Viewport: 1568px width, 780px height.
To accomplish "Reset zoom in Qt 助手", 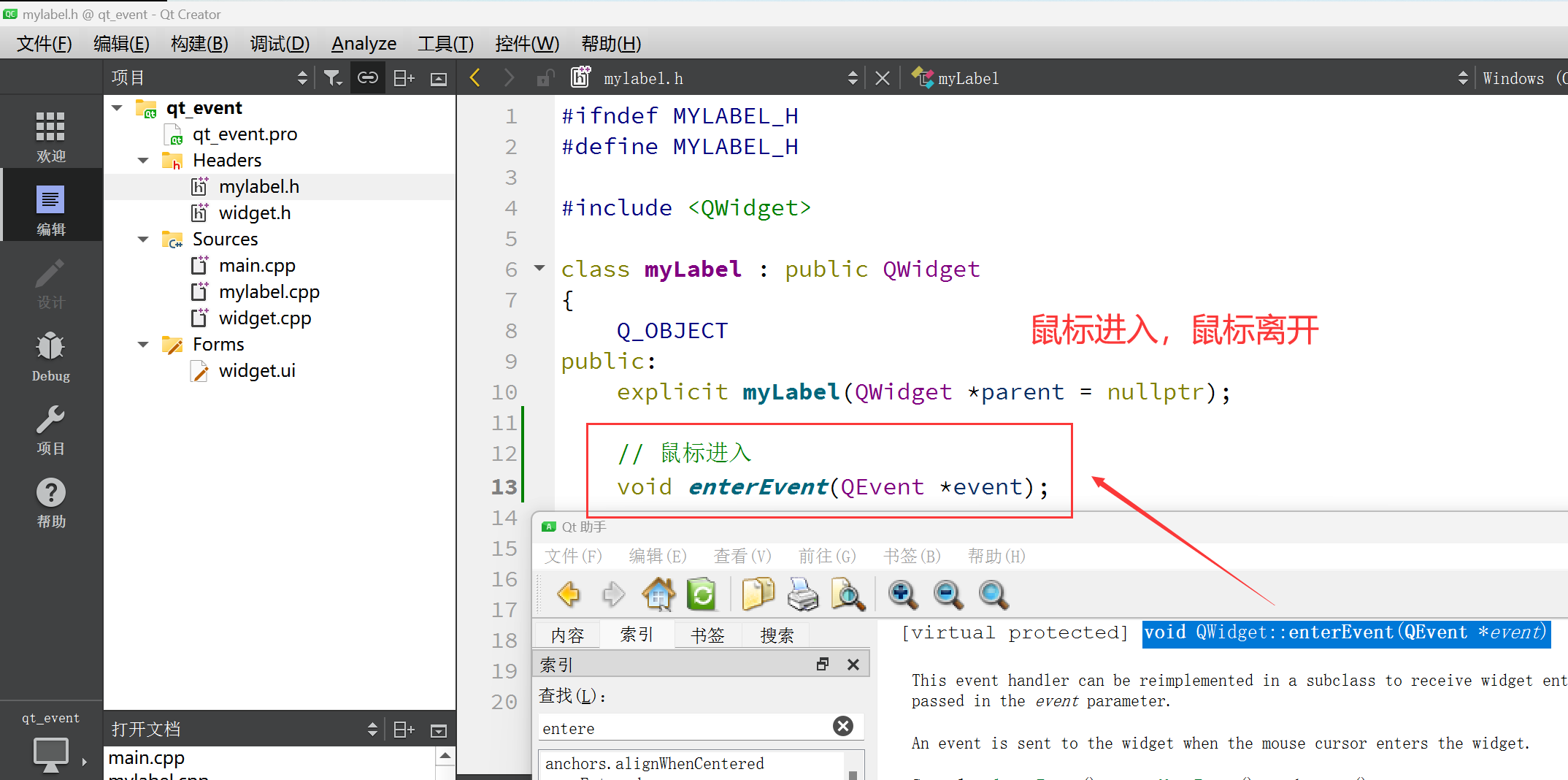I will coord(994,594).
